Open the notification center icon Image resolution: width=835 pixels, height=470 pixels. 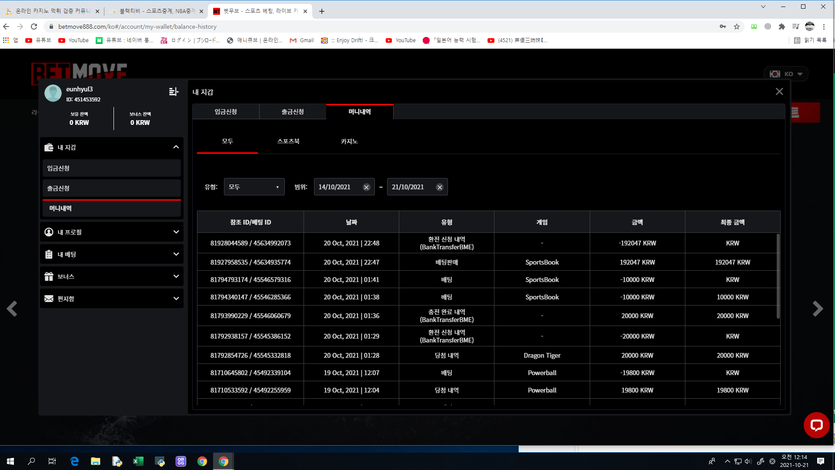click(x=821, y=461)
